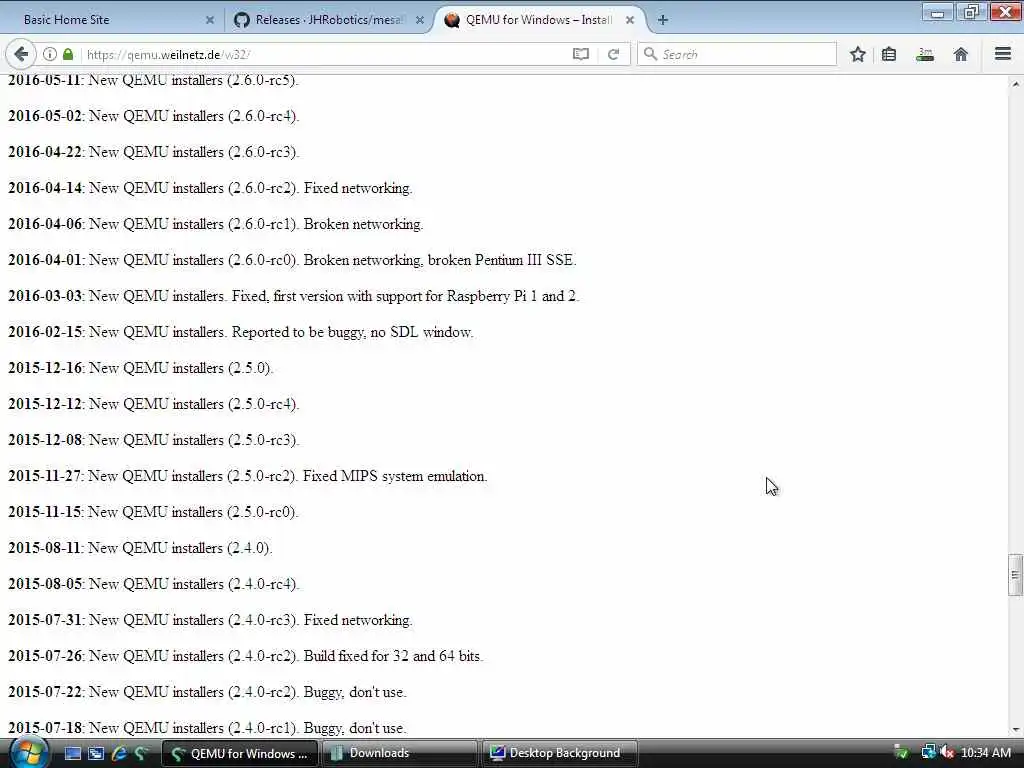Open Desktop Background taskbar window

point(560,753)
